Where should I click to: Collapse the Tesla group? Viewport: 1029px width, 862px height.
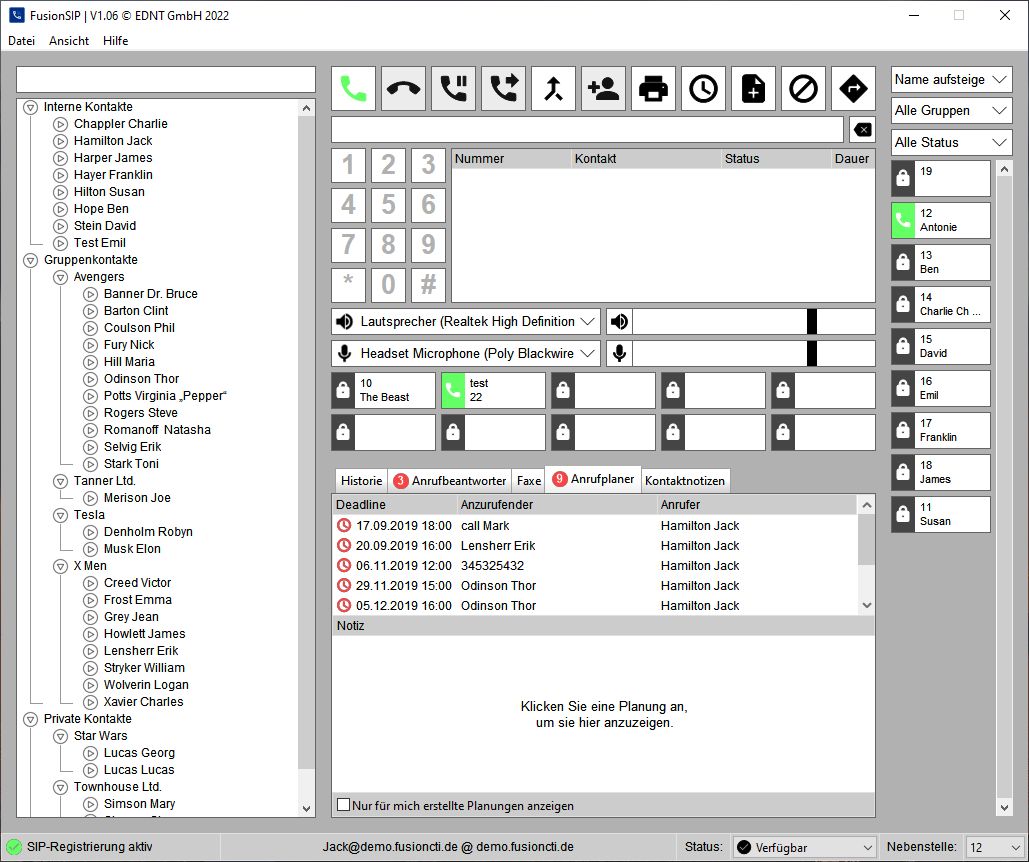click(x=60, y=515)
